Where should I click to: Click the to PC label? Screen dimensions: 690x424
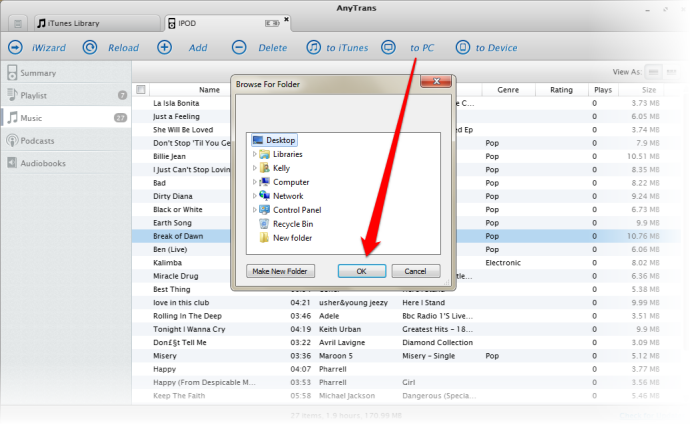pos(422,48)
